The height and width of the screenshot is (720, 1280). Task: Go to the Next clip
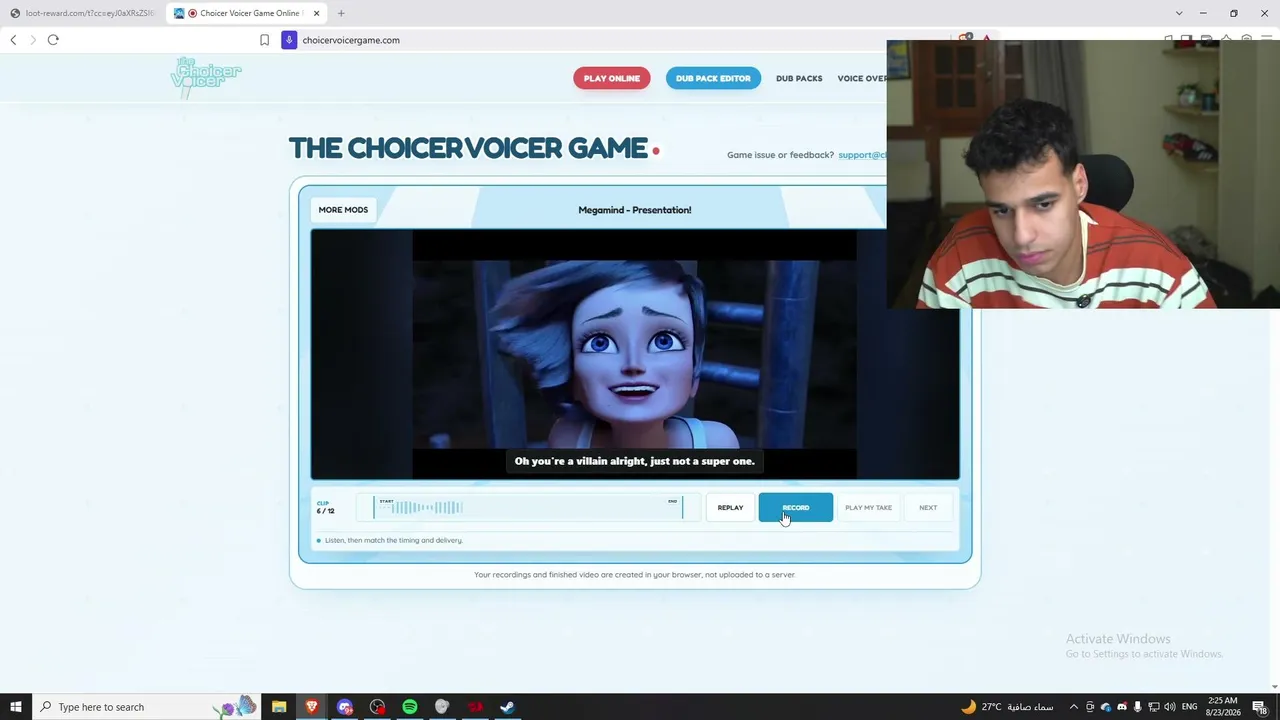point(928,507)
